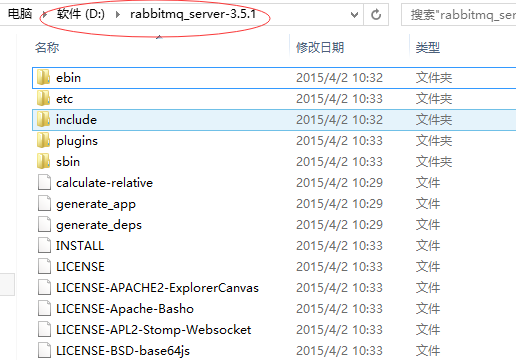Click LICENSE-Apache-Basho file icon
The height and width of the screenshot is (360, 516).
[44, 308]
